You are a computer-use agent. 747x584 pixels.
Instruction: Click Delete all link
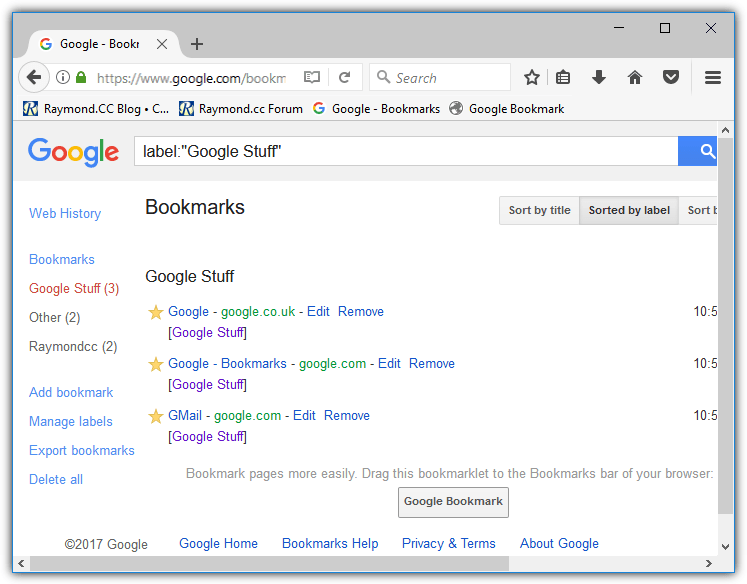56,480
